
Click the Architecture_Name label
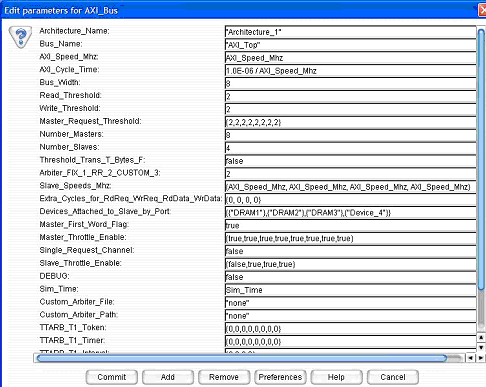click(74, 31)
